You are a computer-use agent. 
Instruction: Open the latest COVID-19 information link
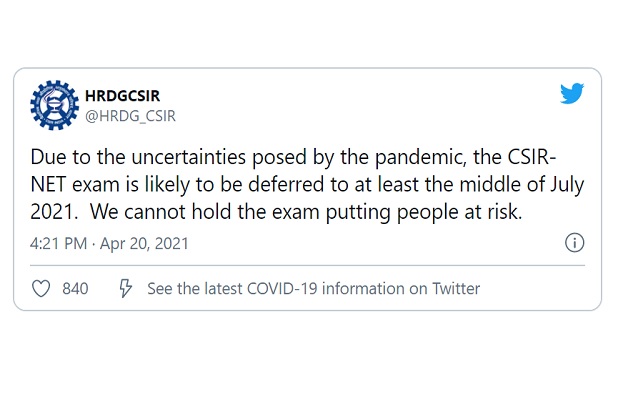313,289
